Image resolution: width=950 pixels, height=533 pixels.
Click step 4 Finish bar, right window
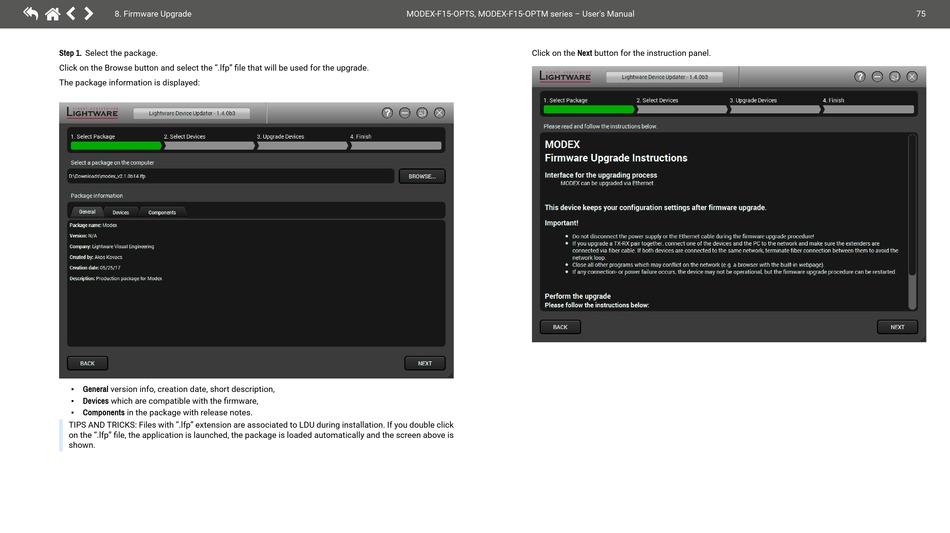tap(868, 109)
